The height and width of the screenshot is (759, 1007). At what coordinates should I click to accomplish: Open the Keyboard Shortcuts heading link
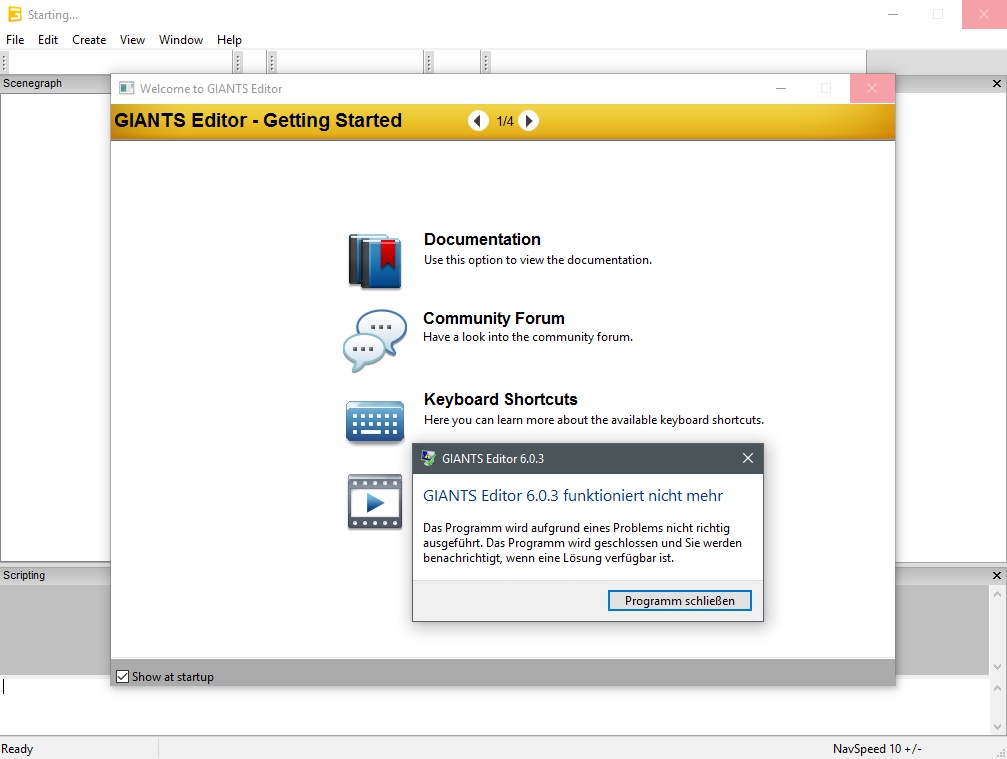(501, 399)
